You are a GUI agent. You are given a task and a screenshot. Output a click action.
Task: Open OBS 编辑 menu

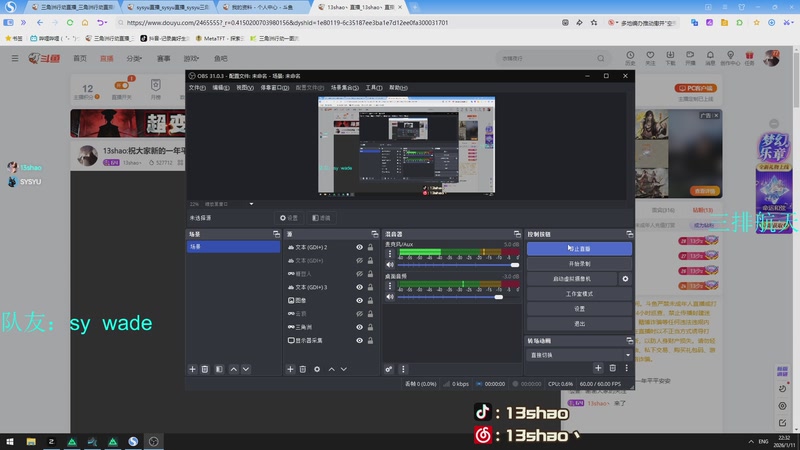click(x=220, y=88)
